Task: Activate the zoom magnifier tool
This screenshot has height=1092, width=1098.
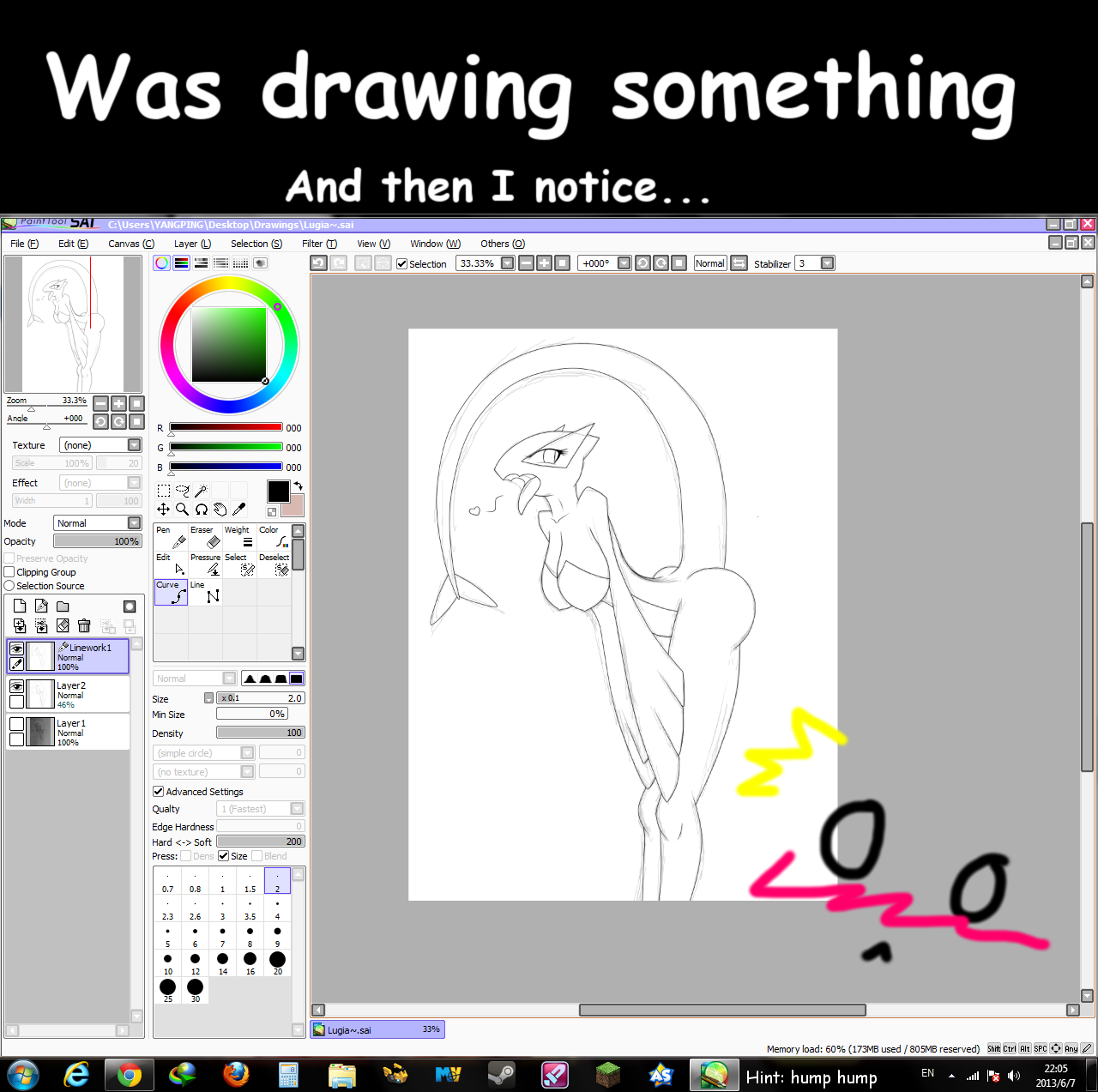Action: tap(182, 510)
